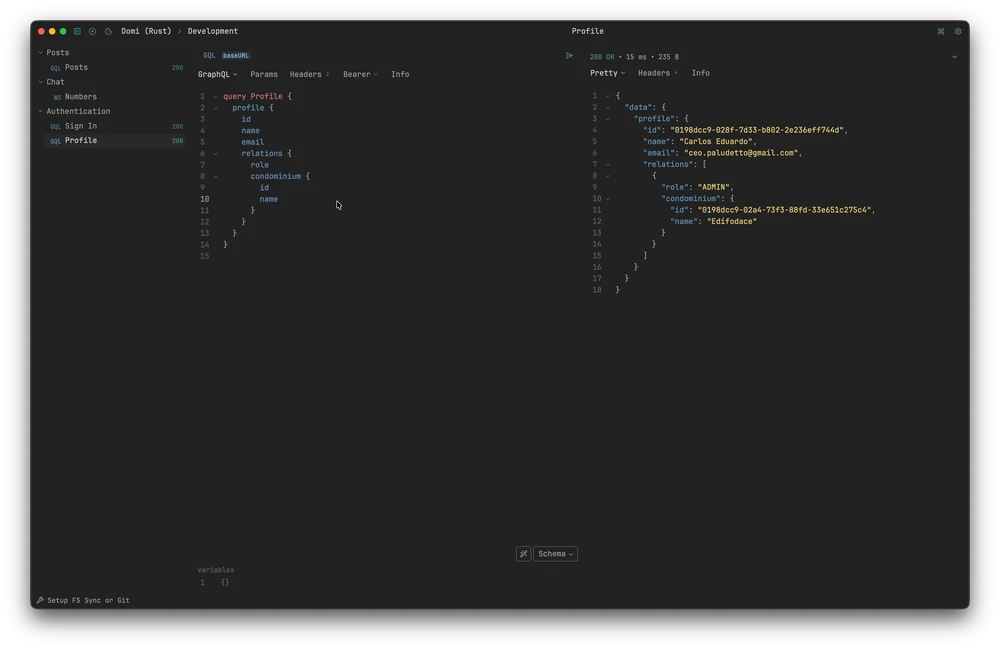Click the magic wand icon beside Schema
This screenshot has width=1000, height=649.
(524, 554)
